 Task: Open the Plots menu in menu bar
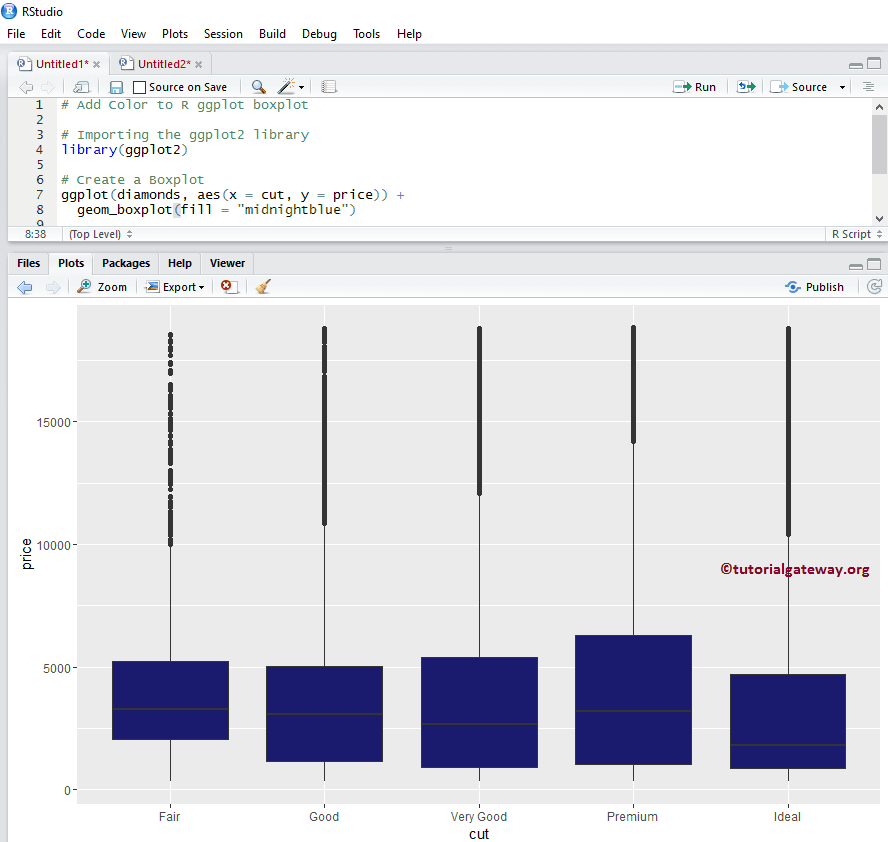(x=175, y=33)
